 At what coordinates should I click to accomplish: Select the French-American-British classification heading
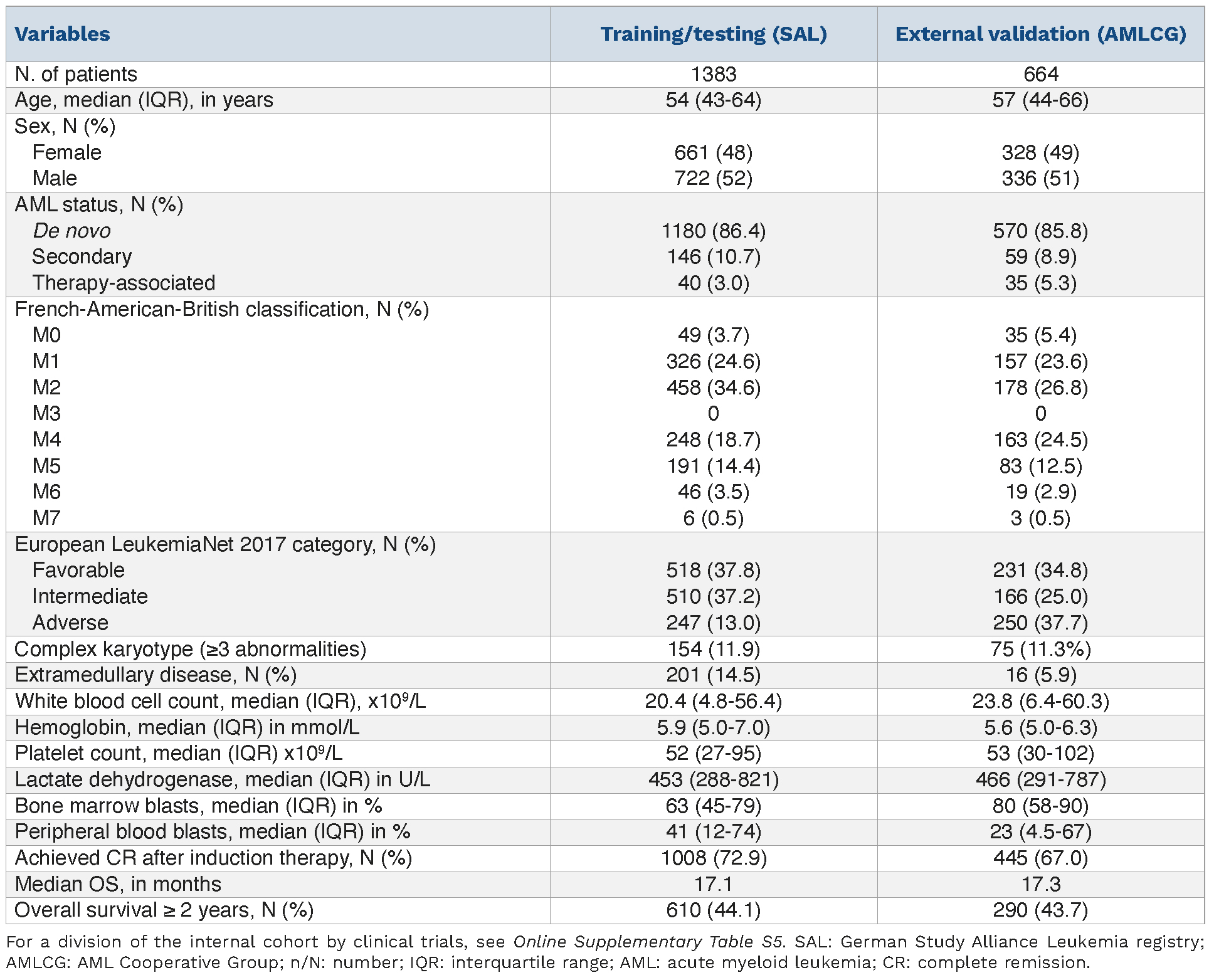(x=221, y=309)
